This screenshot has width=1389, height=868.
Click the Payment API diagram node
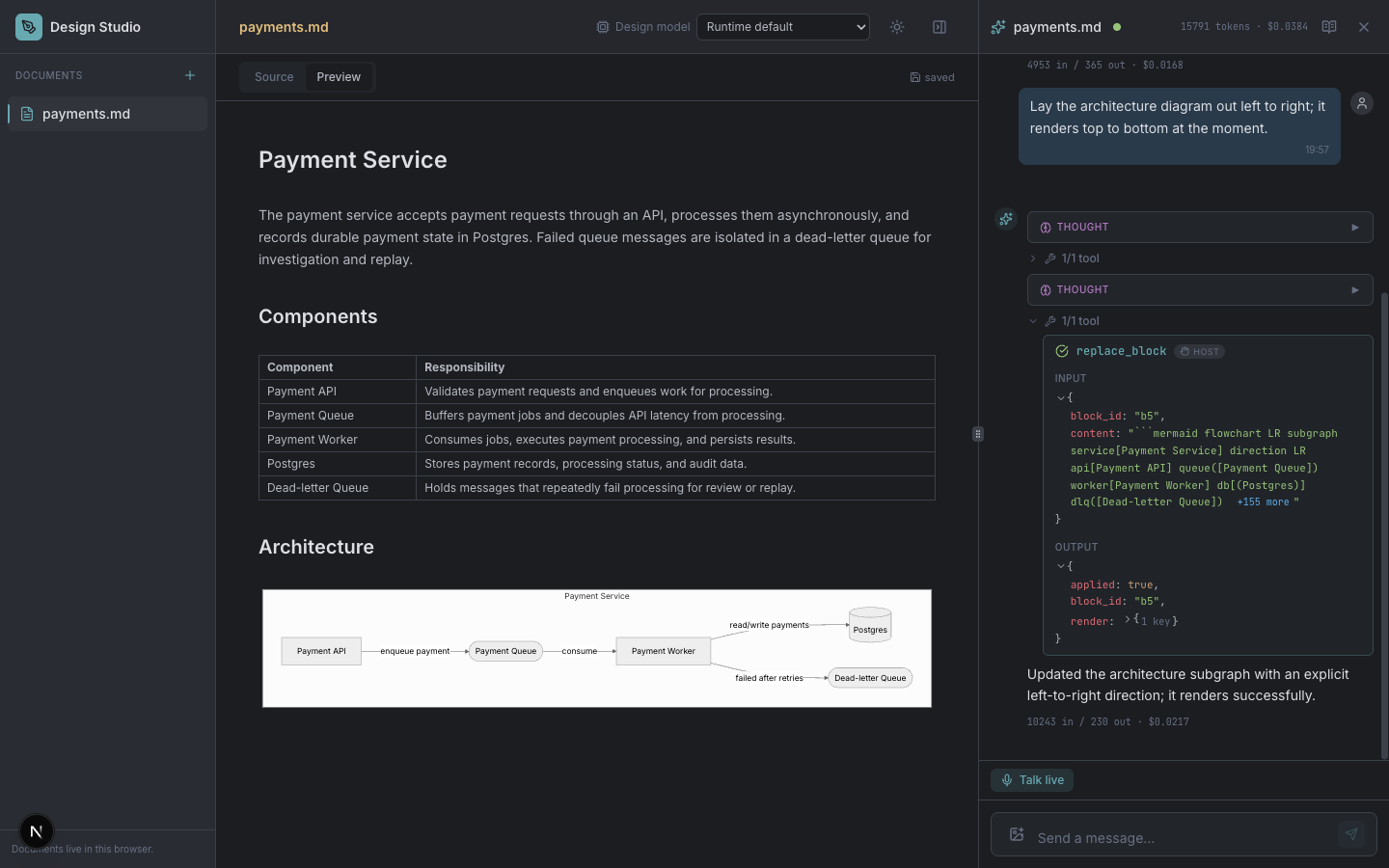pyautogui.click(x=321, y=651)
